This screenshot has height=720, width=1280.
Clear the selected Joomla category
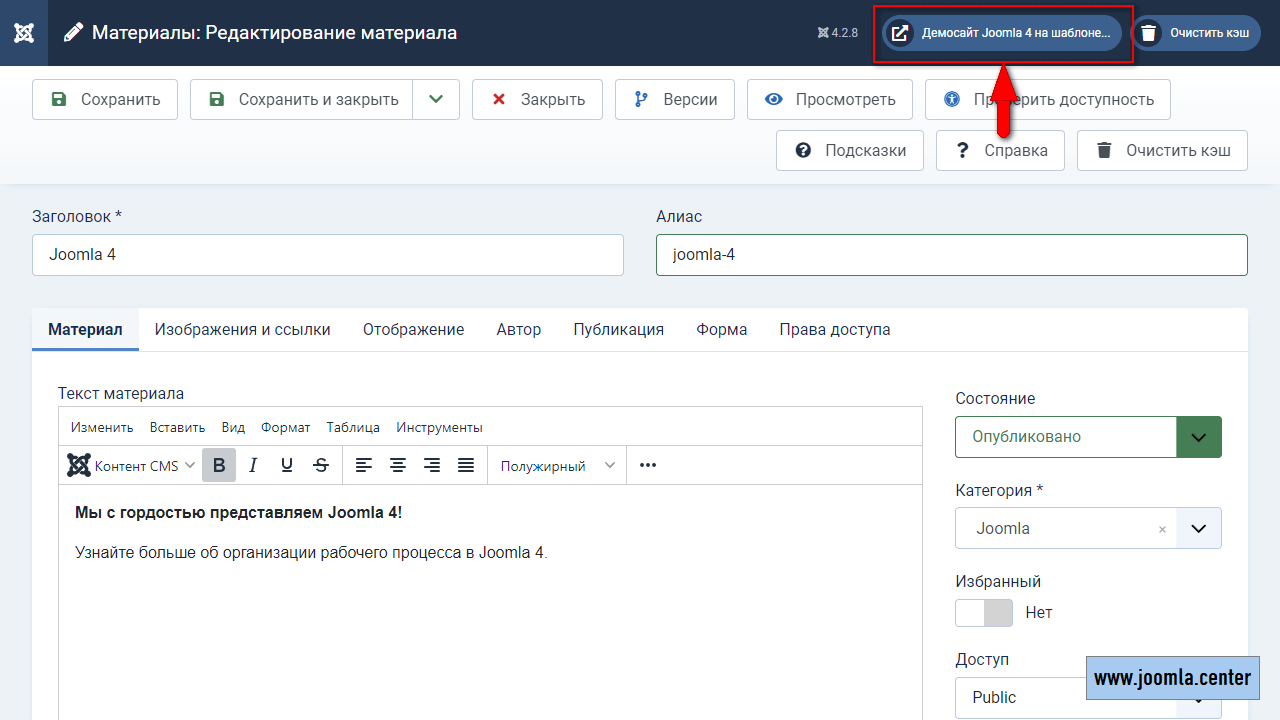1162,530
